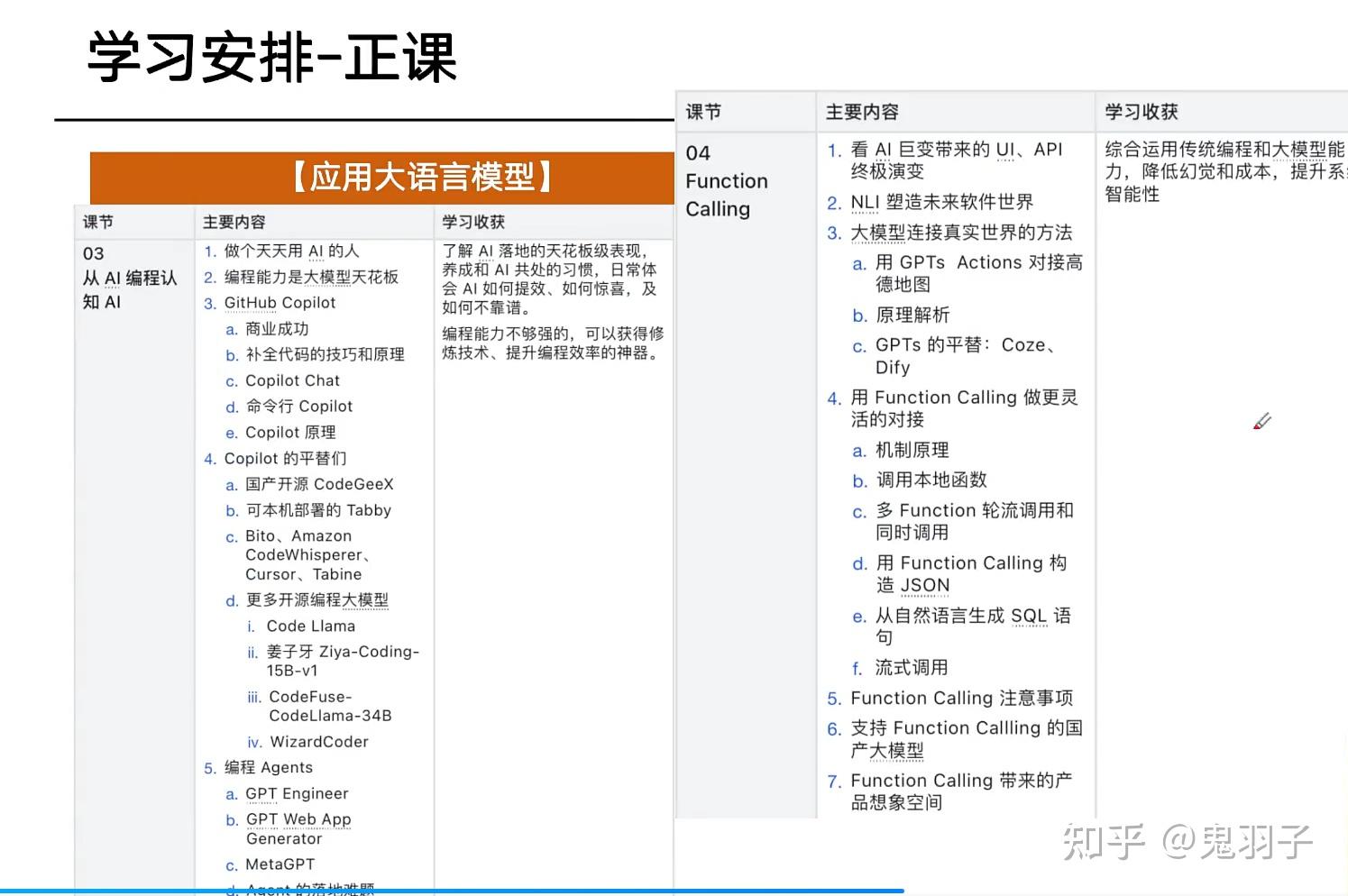Image resolution: width=1348 pixels, height=896 pixels.
Task: Open the underlined SQL link
Action: pyautogui.click(x=1029, y=616)
